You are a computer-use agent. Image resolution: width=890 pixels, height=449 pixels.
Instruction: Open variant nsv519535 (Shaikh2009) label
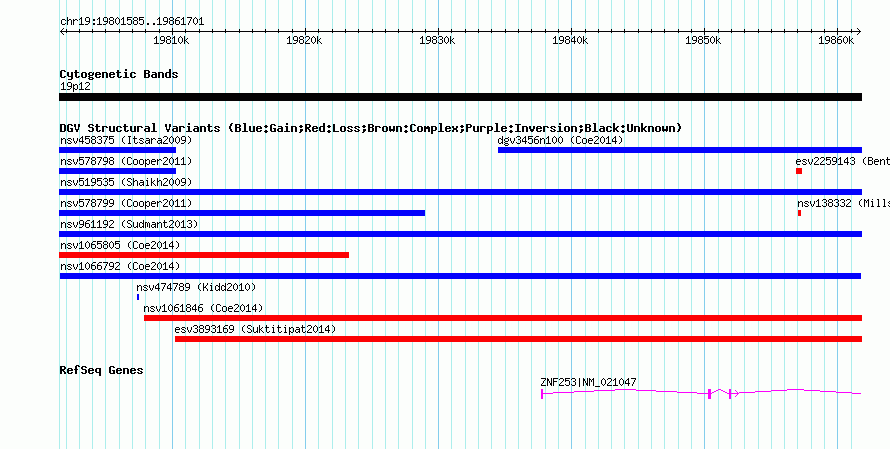point(126,182)
